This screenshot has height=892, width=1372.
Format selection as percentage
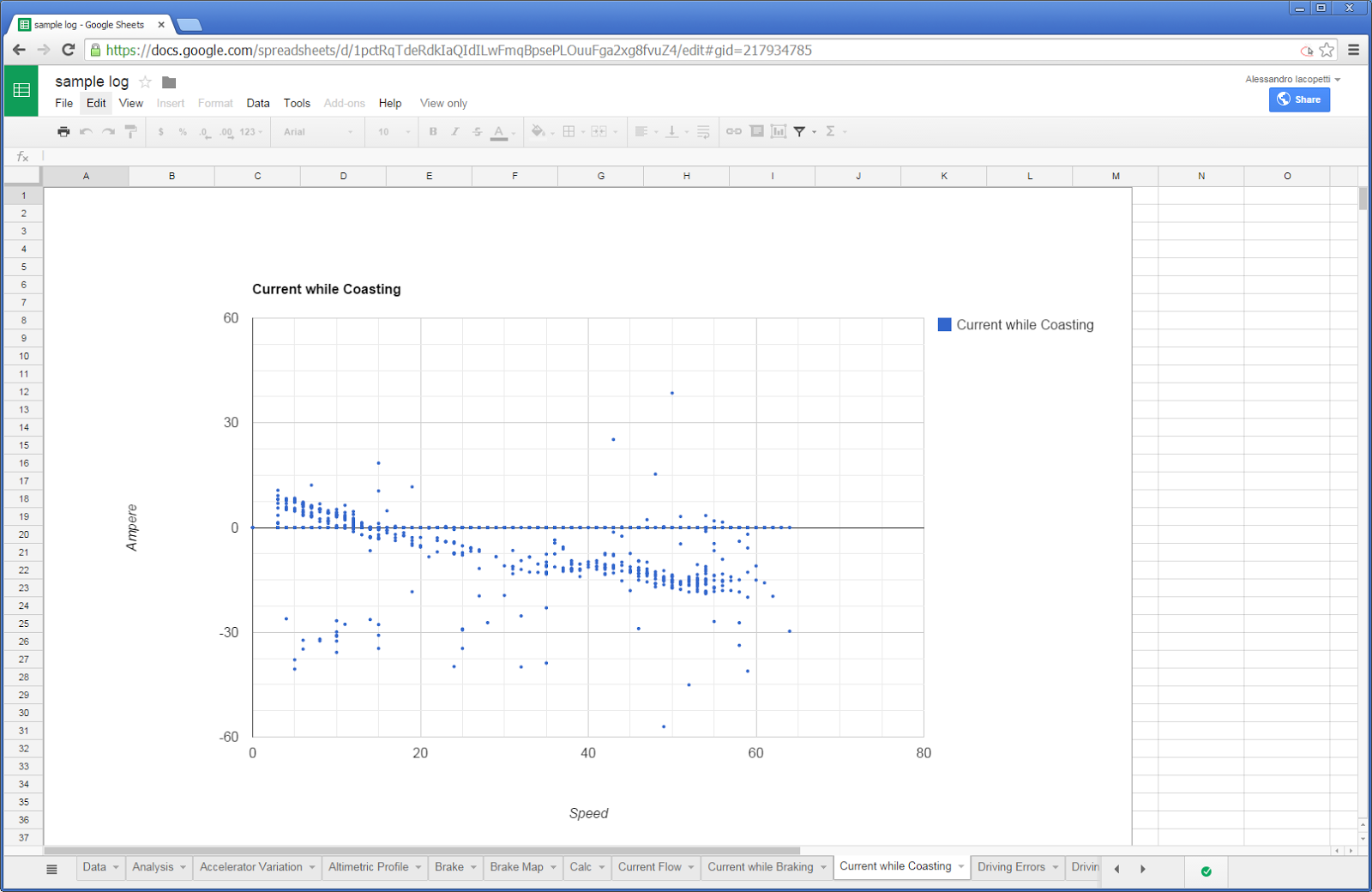(x=181, y=131)
